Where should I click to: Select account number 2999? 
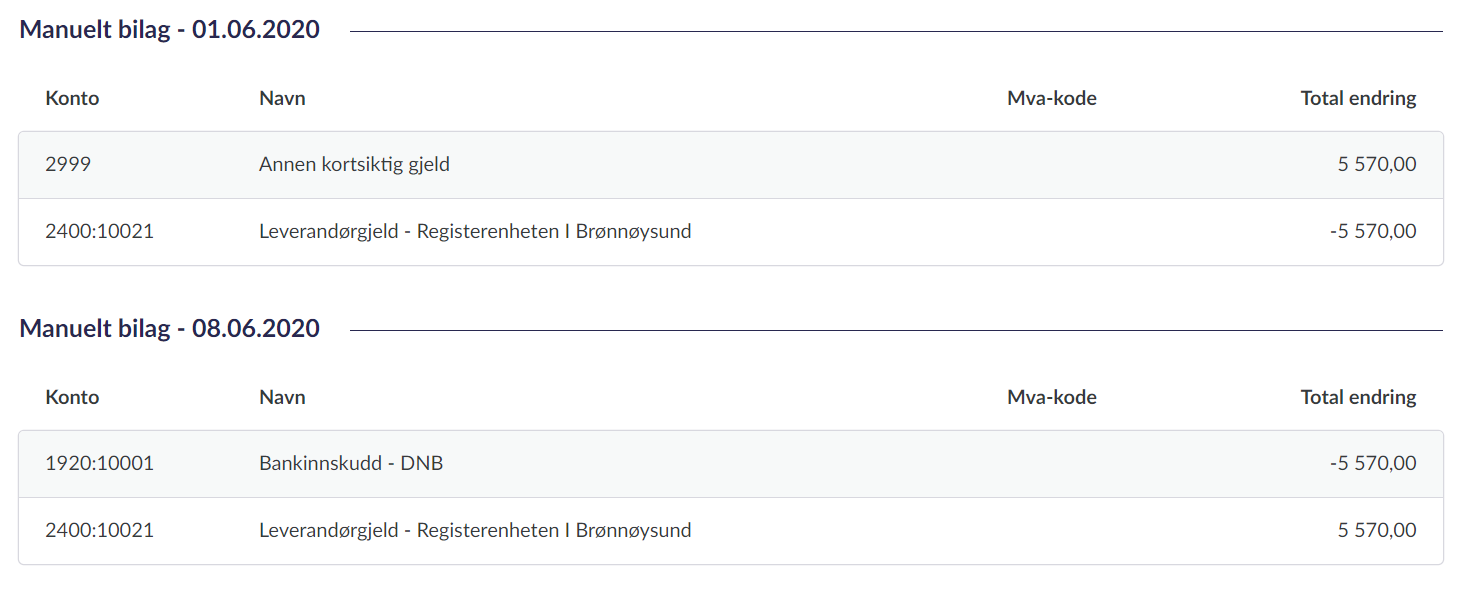pyautogui.click(x=68, y=165)
